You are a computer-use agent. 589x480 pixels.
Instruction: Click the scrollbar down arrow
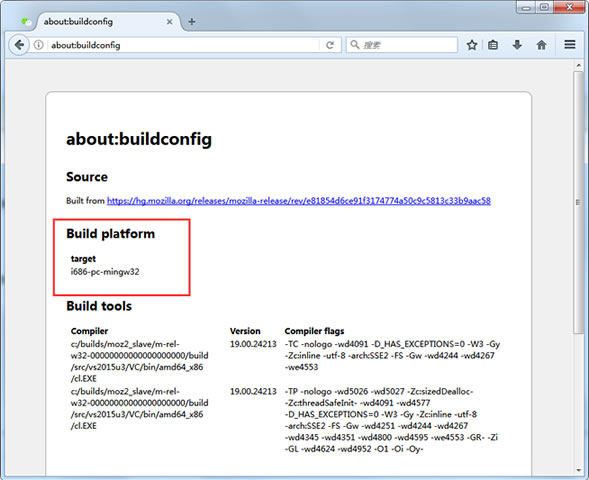coord(578,470)
